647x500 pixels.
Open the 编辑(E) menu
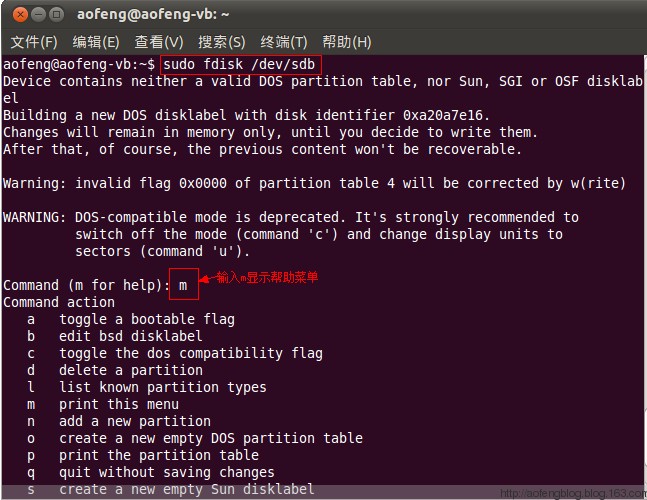click(x=96, y=42)
